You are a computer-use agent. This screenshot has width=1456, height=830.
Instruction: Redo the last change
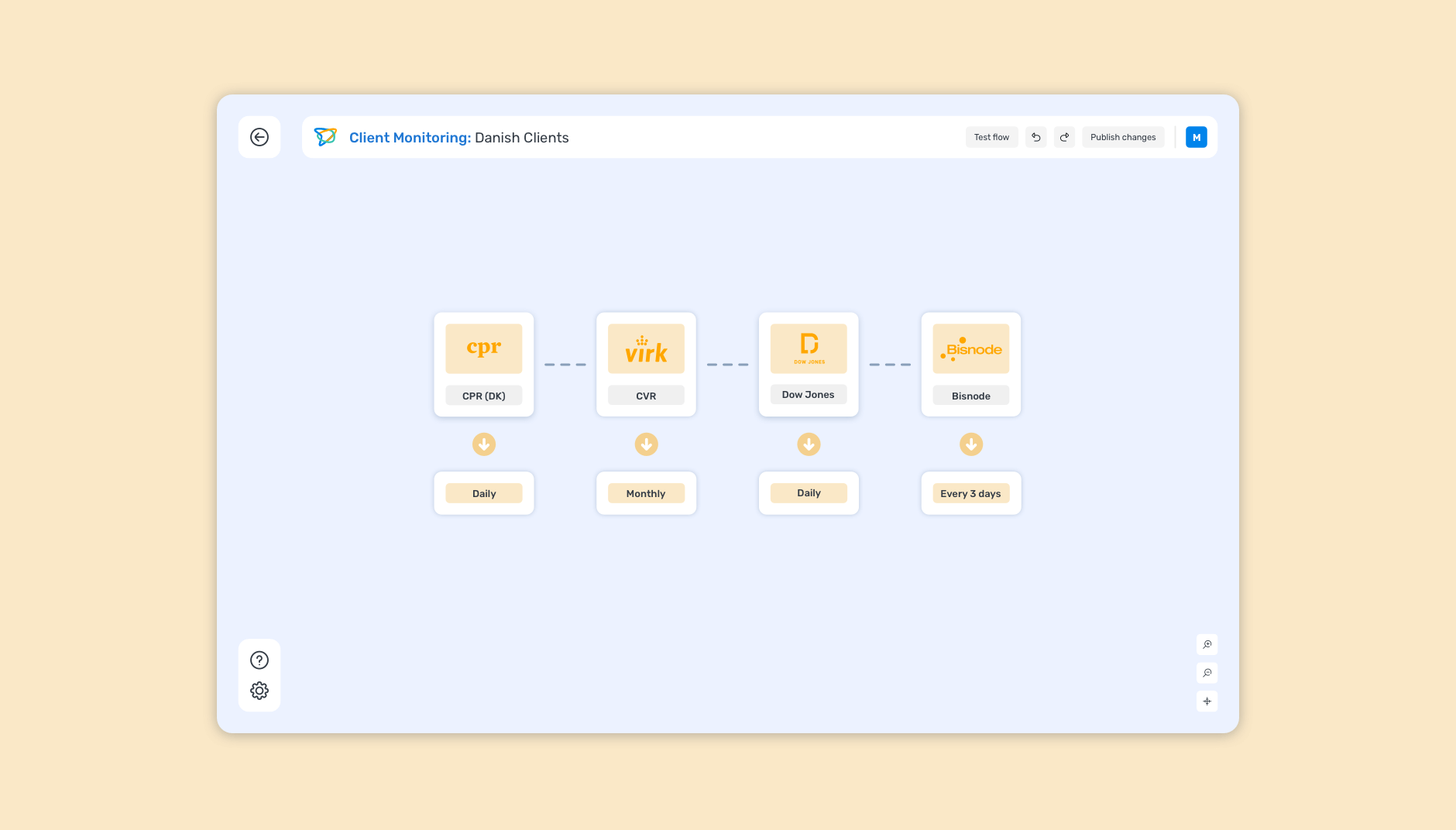click(x=1064, y=137)
